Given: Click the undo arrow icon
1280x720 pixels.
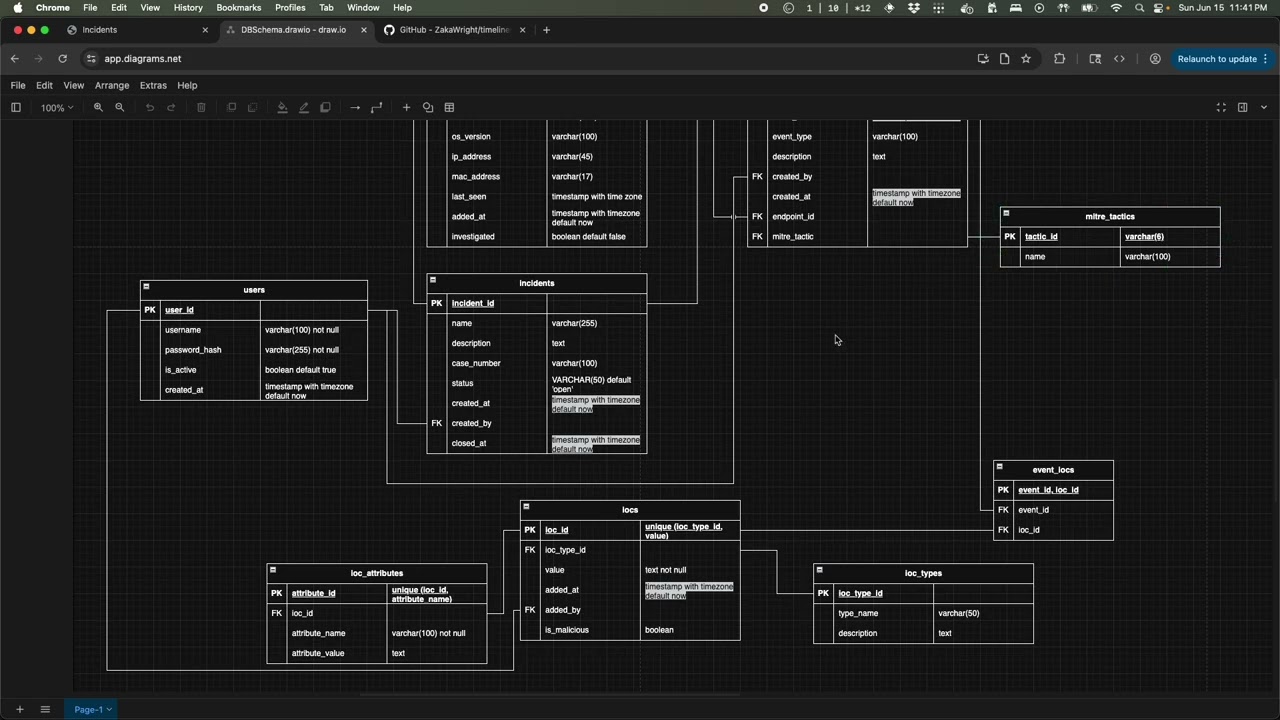Looking at the screenshot, I should click(x=150, y=107).
